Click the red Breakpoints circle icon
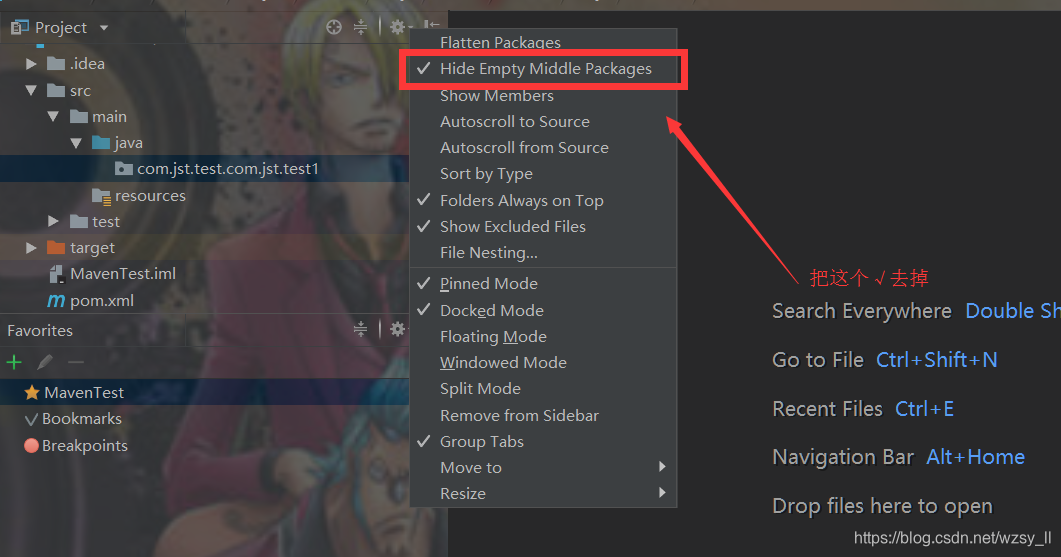The width and height of the screenshot is (1061, 557). (x=31, y=445)
